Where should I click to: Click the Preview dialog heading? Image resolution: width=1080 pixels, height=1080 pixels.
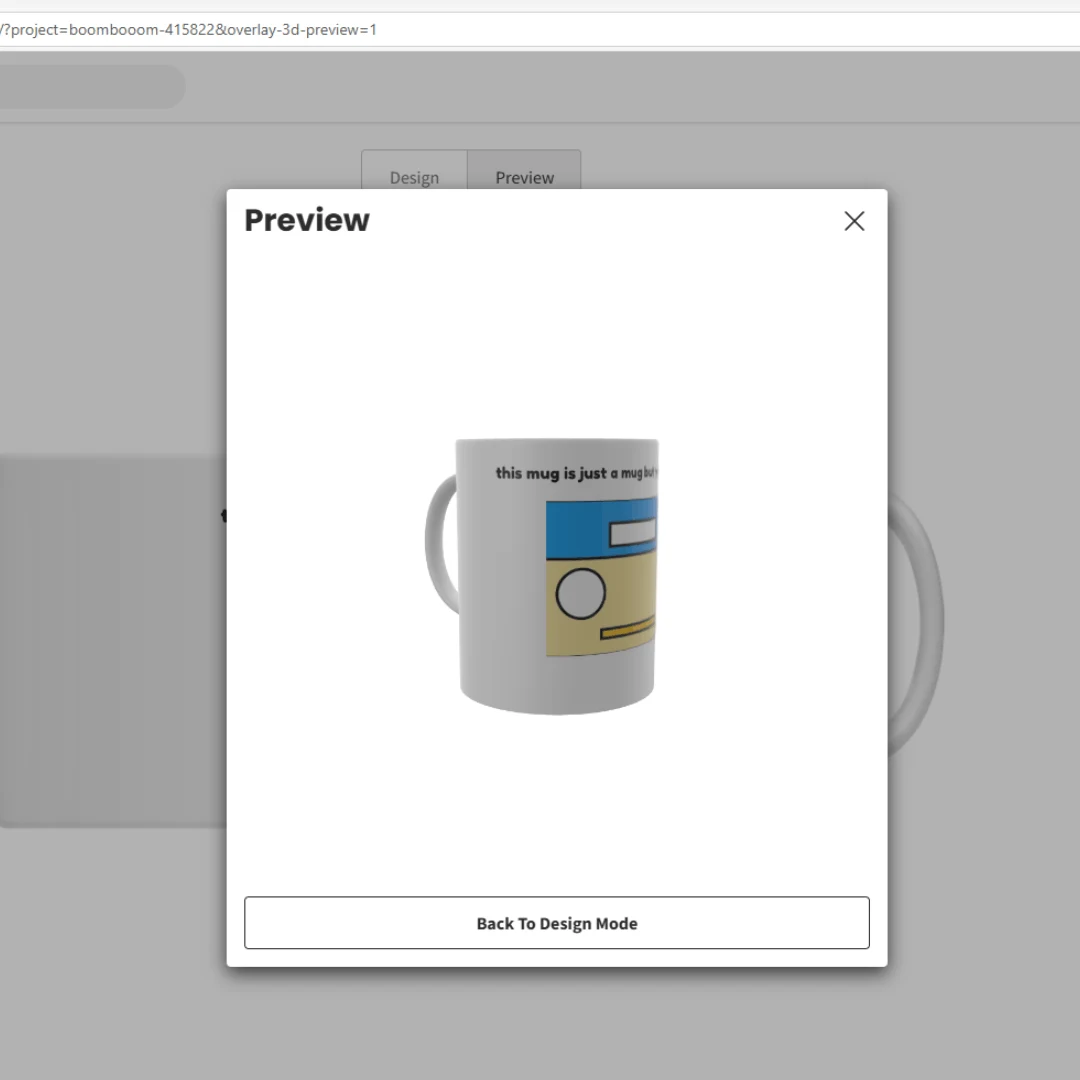[307, 220]
